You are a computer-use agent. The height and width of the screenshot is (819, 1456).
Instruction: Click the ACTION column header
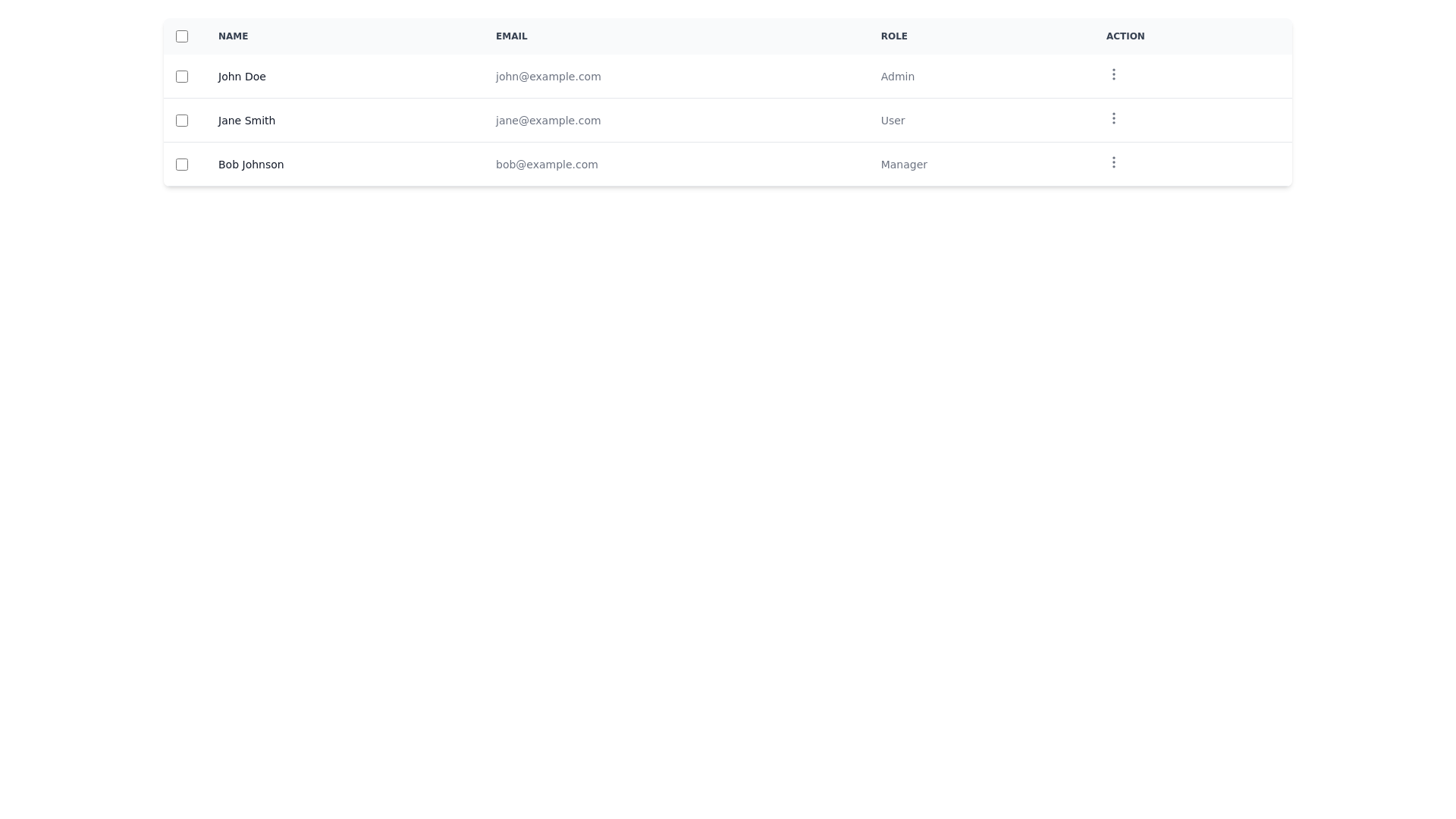point(1125,36)
